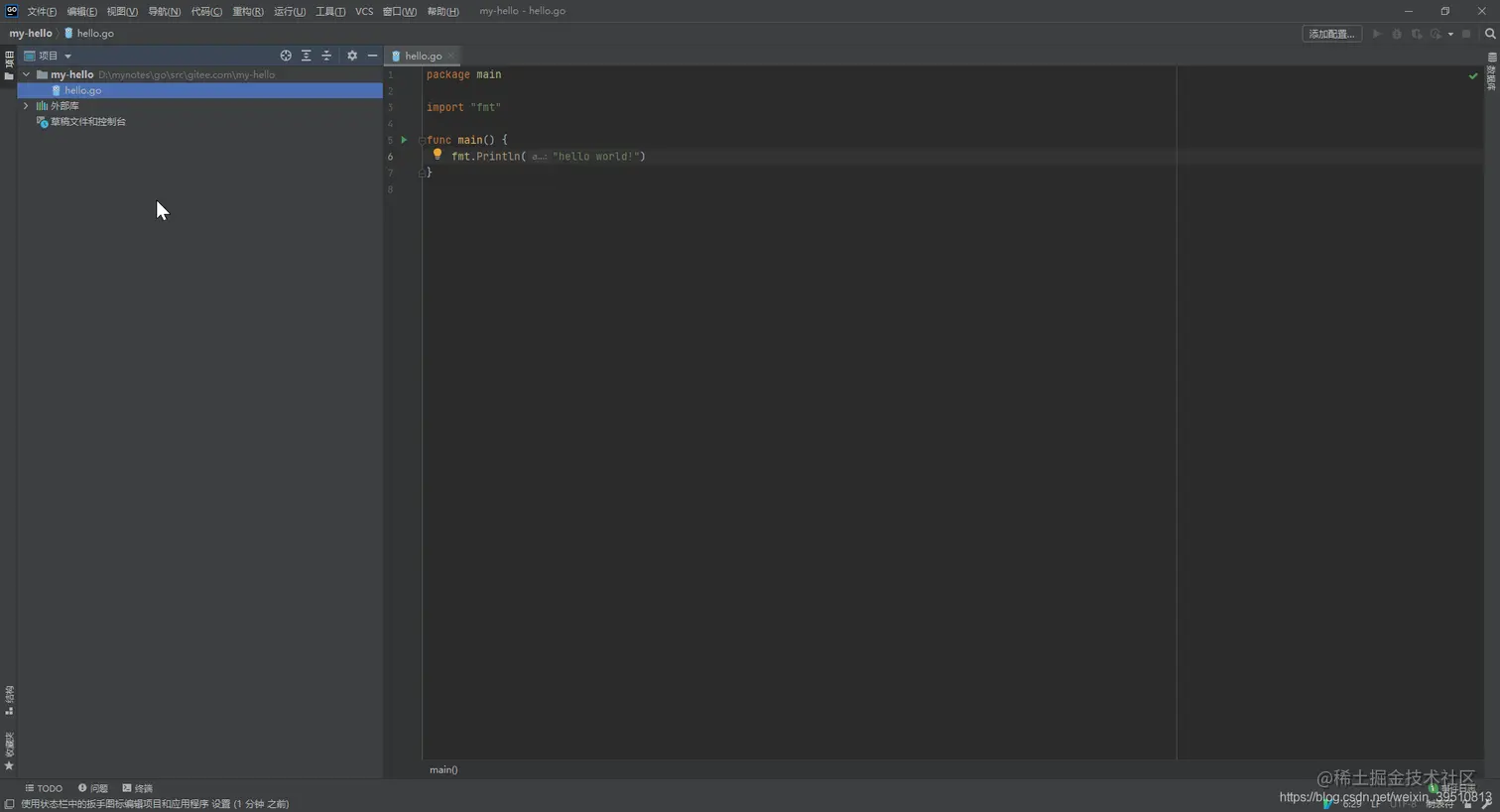Close the hello.go editor tab

451,56
